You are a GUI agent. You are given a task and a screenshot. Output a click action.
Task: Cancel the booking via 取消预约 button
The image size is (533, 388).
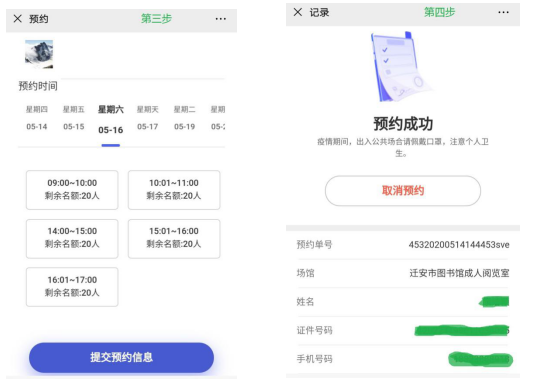(403, 191)
